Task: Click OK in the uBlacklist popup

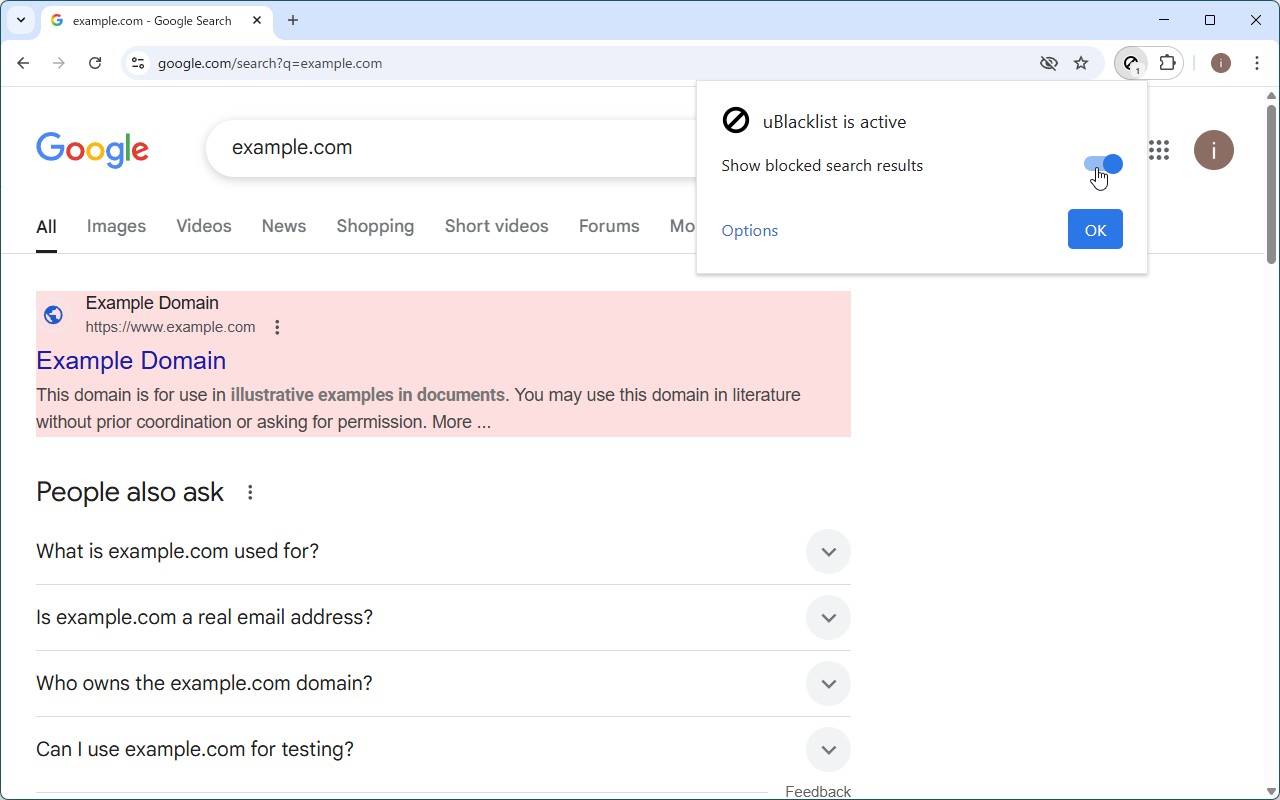Action: (x=1095, y=230)
